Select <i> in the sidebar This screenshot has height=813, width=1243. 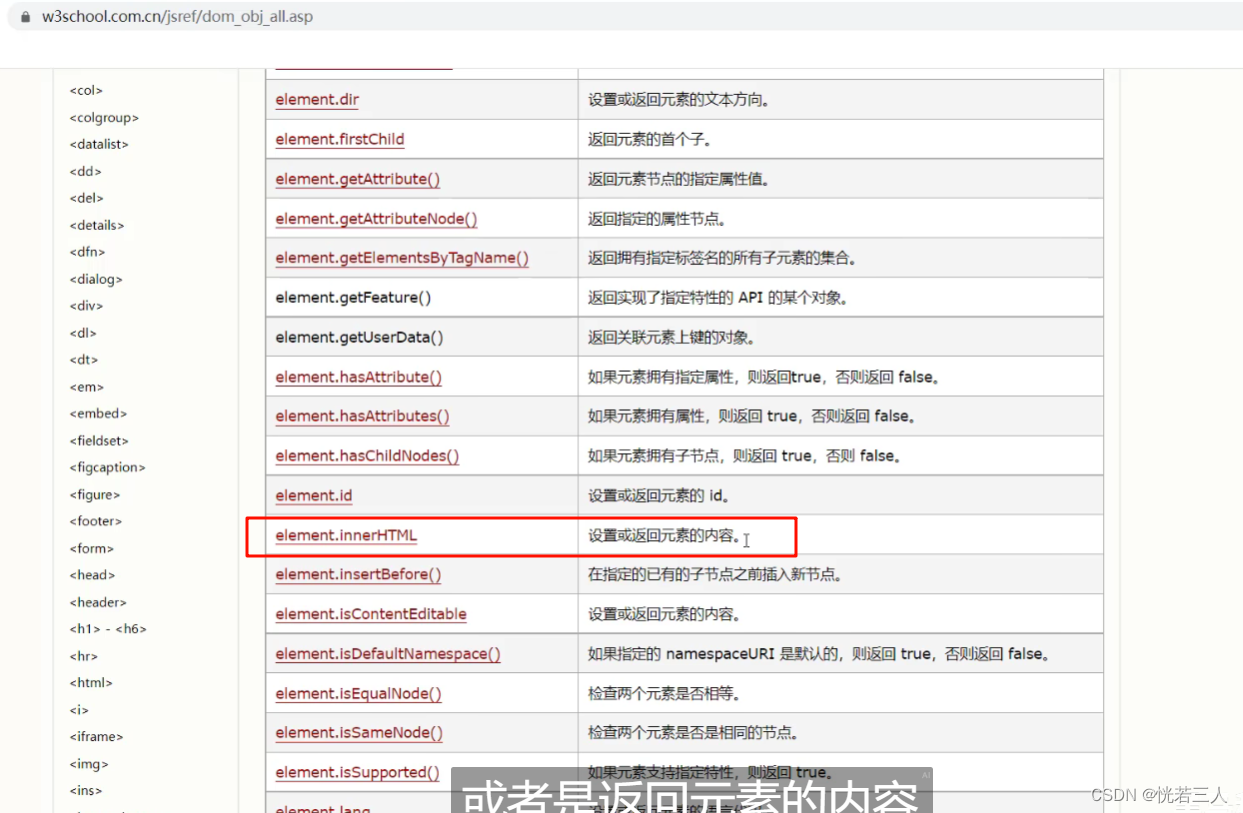(79, 710)
